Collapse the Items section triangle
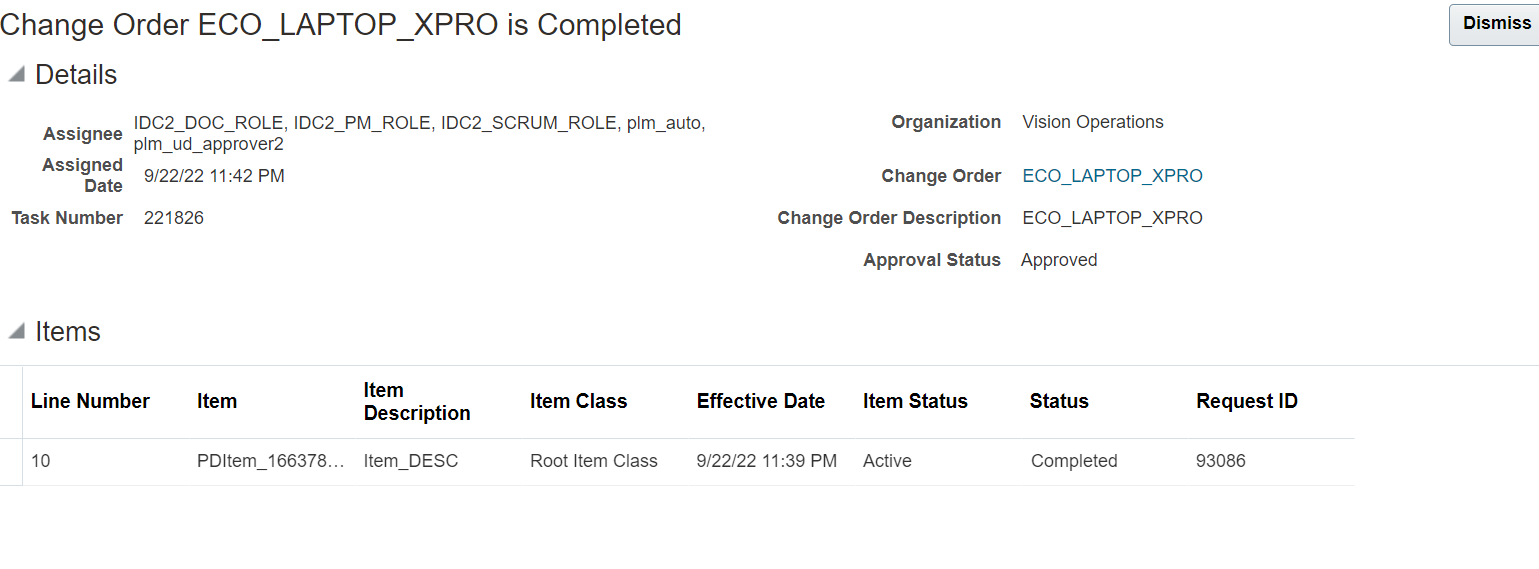The width and height of the screenshot is (1539, 569). point(16,332)
